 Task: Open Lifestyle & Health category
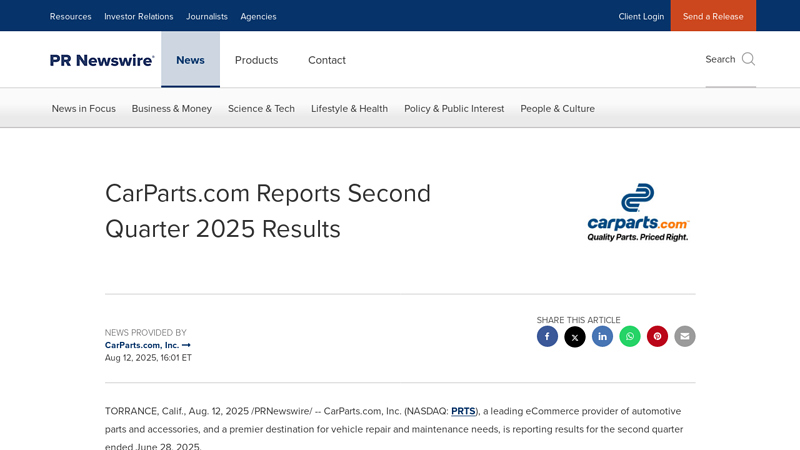[349, 109]
